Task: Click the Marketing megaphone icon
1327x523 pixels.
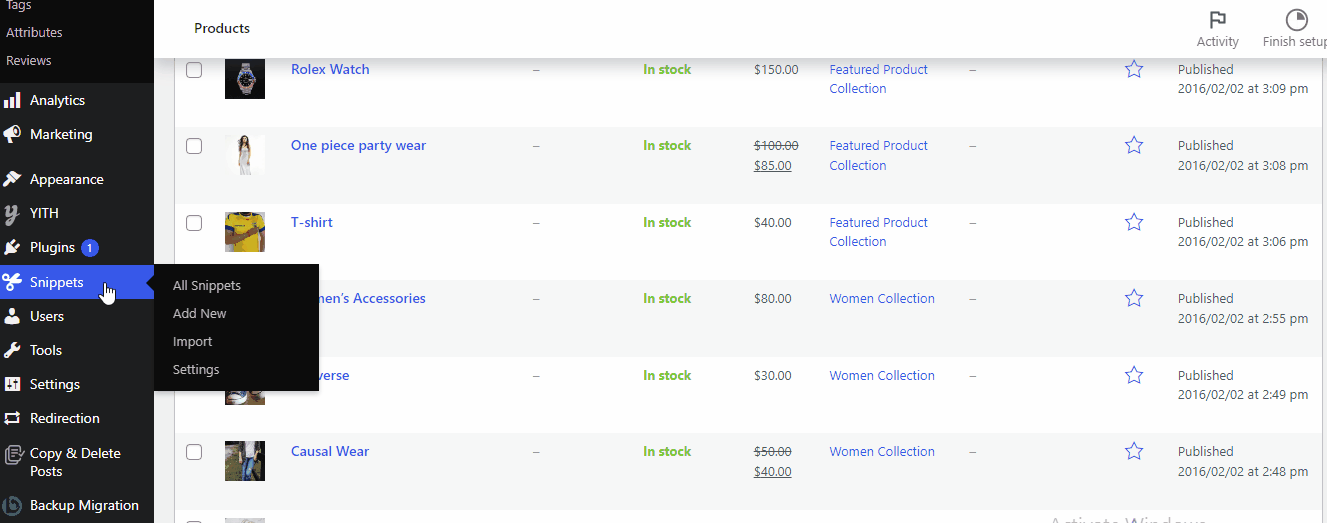Action: click(x=12, y=134)
